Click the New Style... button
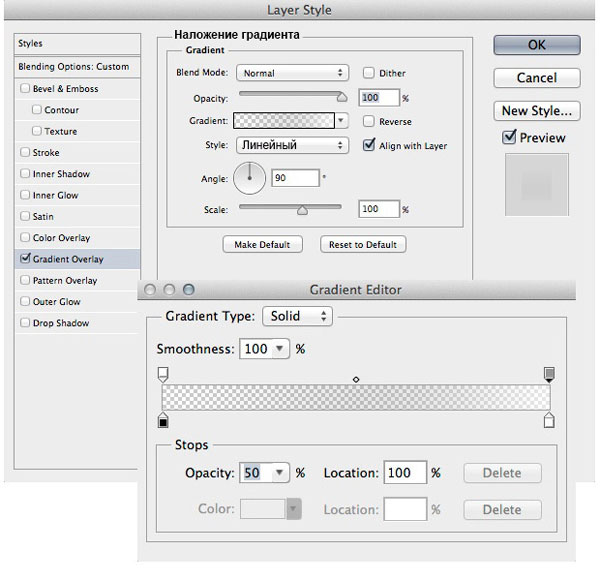The image size is (600, 581). pyautogui.click(x=537, y=111)
